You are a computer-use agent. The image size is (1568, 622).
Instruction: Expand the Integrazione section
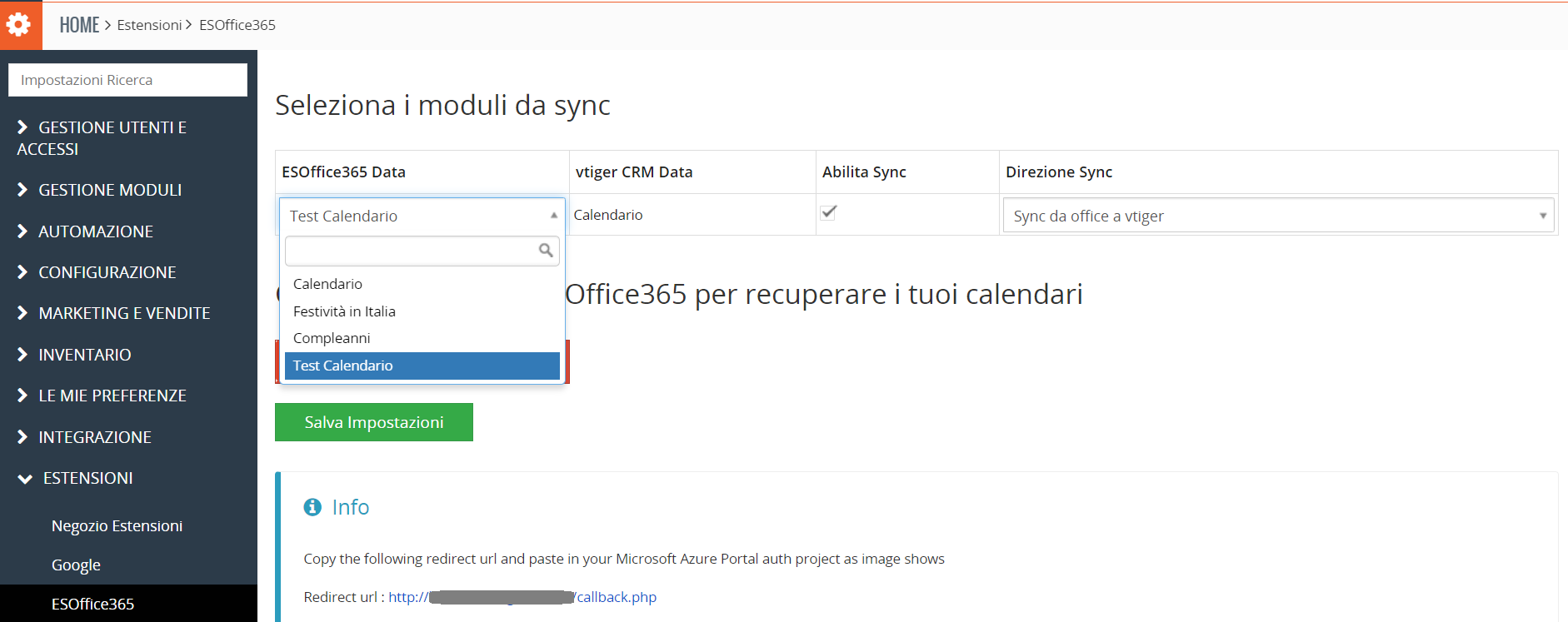(84, 437)
